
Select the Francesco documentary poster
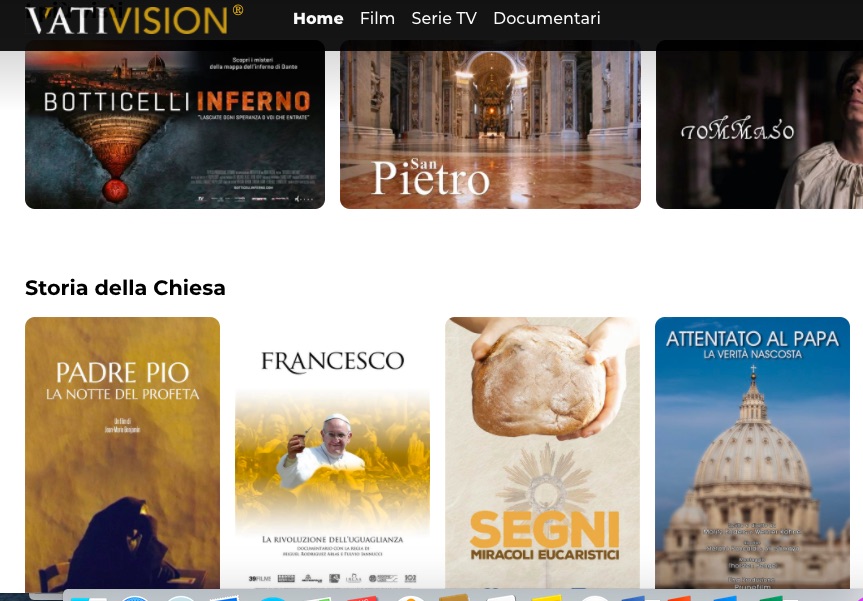[x=332, y=454]
